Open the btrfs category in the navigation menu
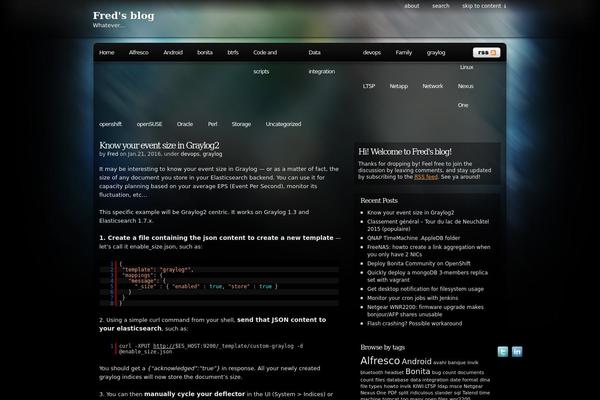The image size is (600, 400). click(233, 52)
